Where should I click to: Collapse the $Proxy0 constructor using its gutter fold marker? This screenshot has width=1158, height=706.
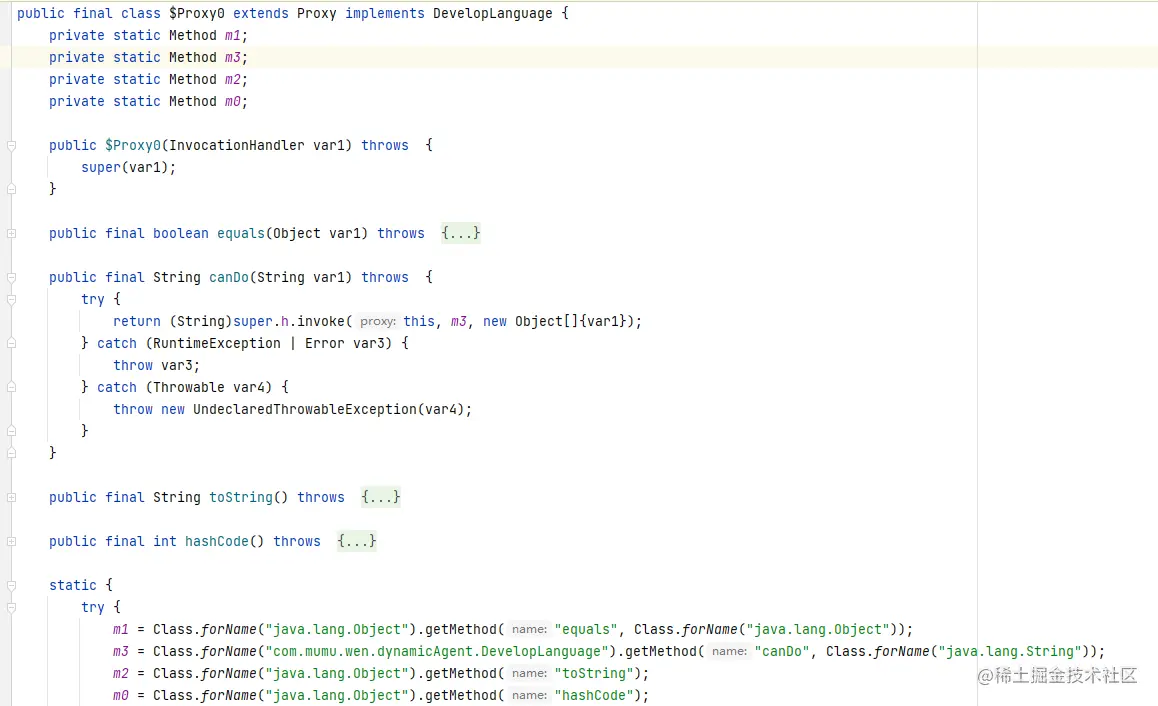[x=11, y=145]
